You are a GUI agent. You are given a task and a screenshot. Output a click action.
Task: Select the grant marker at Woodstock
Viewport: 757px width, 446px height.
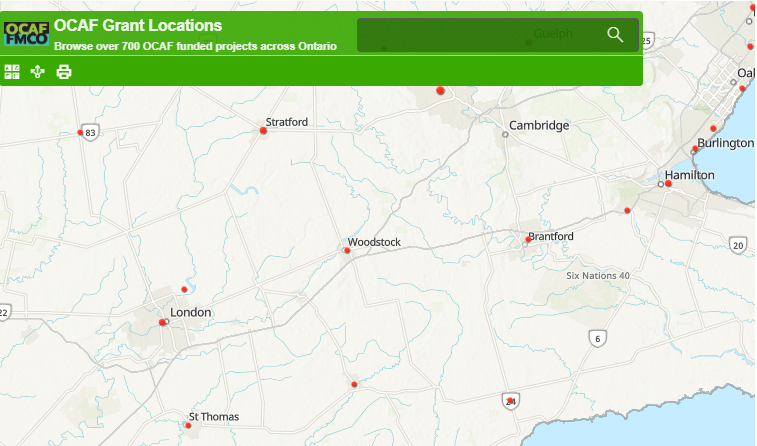coord(347,251)
